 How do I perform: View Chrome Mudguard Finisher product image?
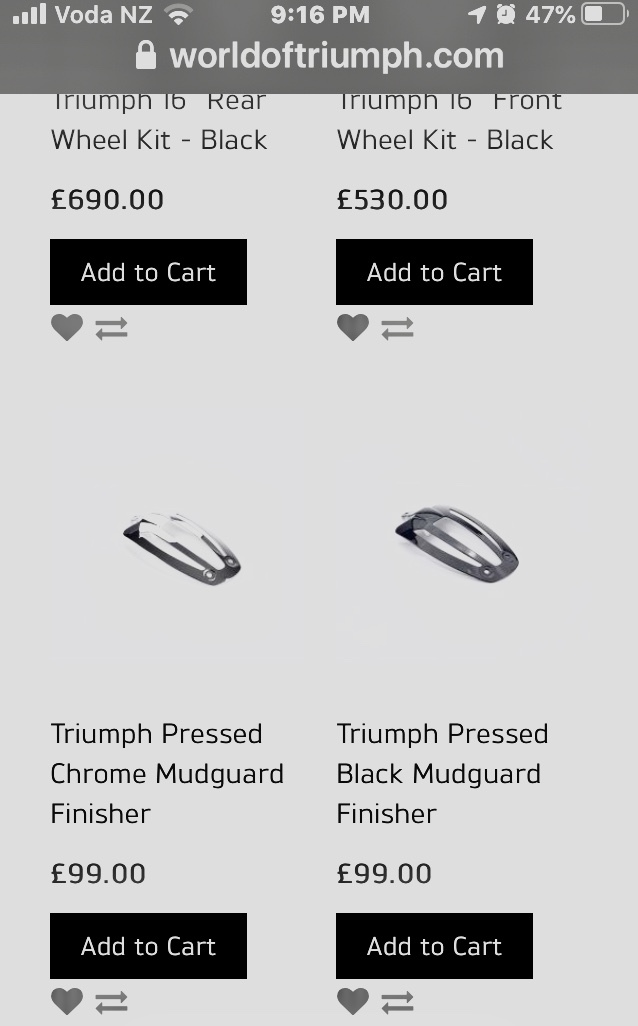coord(183,548)
